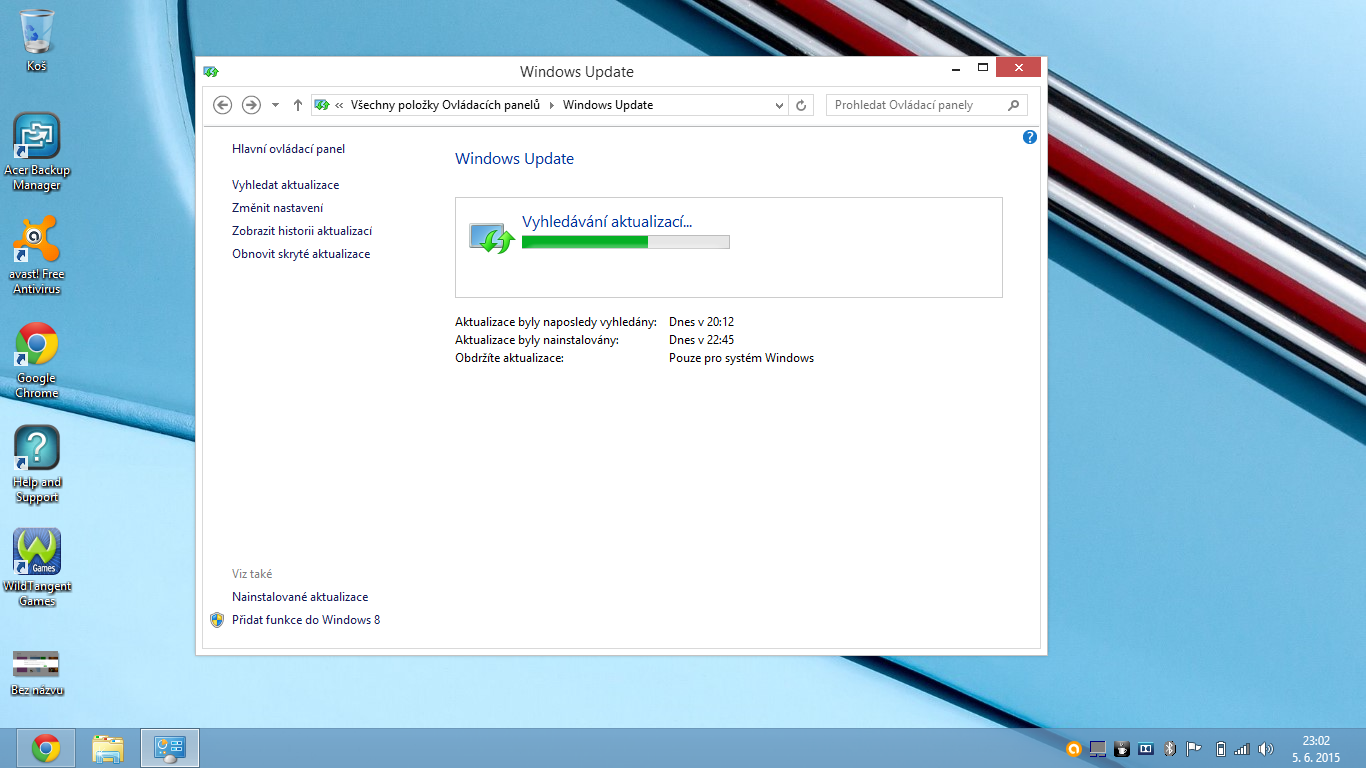Image resolution: width=1366 pixels, height=768 pixels.
Task: Open Změnit nastavení link
Action: tap(277, 208)
